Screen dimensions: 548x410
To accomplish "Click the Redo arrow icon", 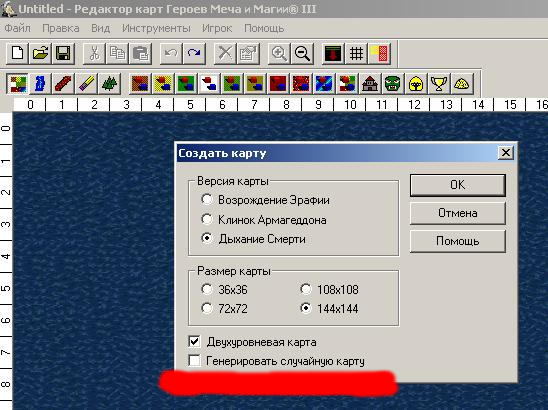I will (194, 53).
